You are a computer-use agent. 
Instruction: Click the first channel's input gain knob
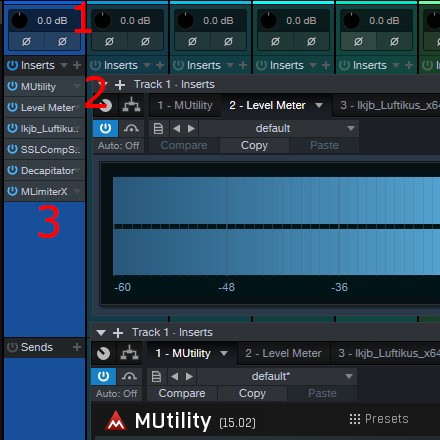tap(20, 20)
